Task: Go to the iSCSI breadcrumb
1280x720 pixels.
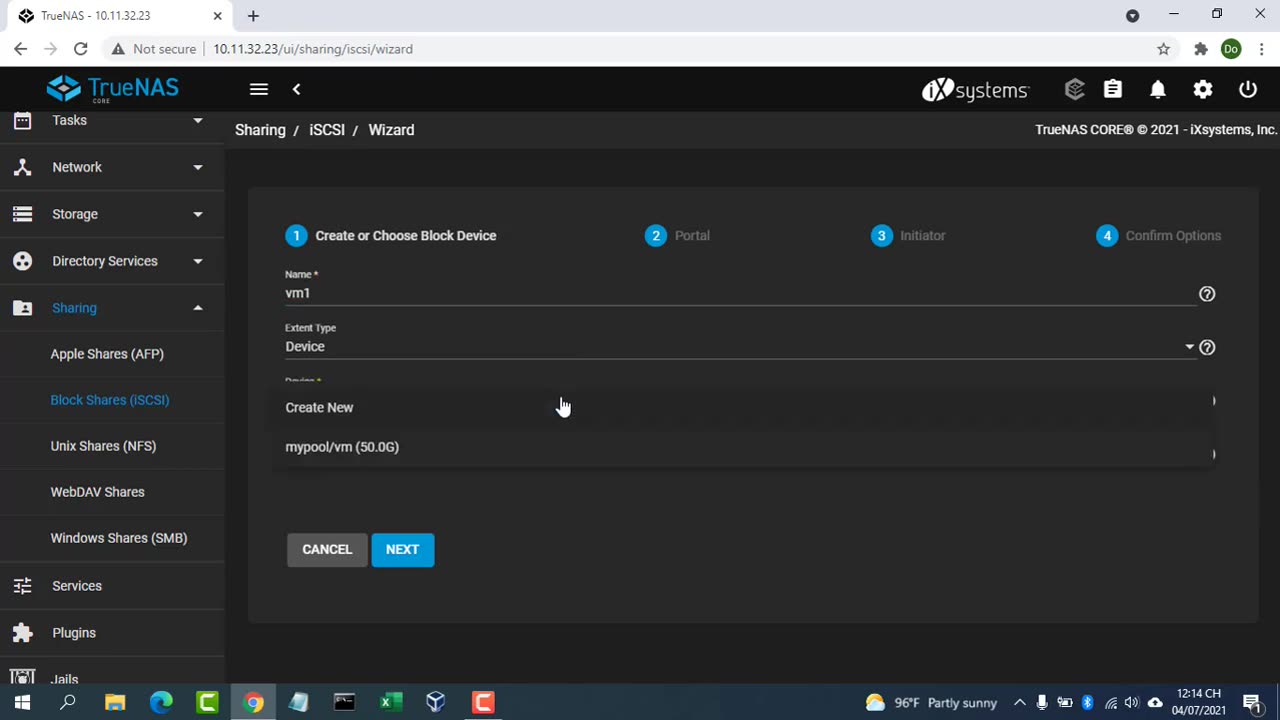Action: point(327,130)
